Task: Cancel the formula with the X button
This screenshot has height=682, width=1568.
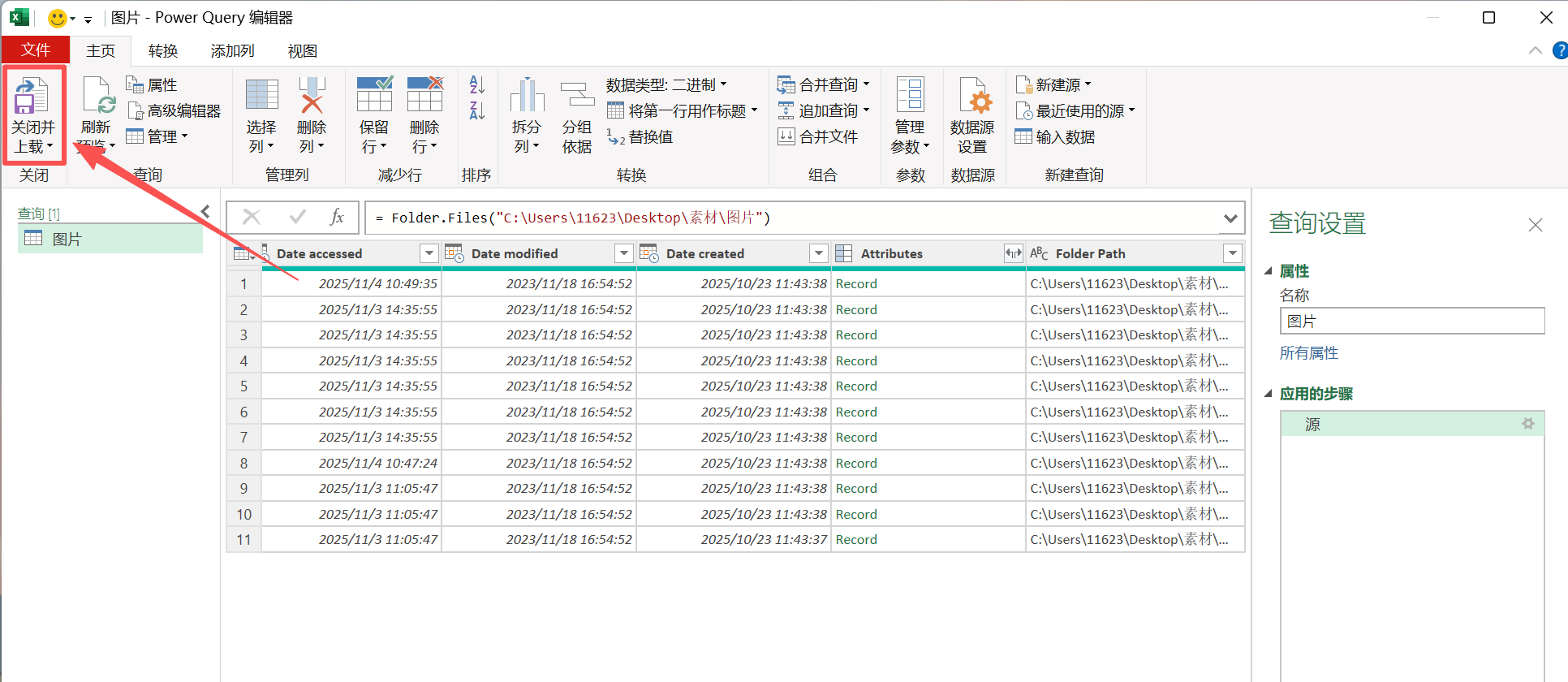Action: 252,217
